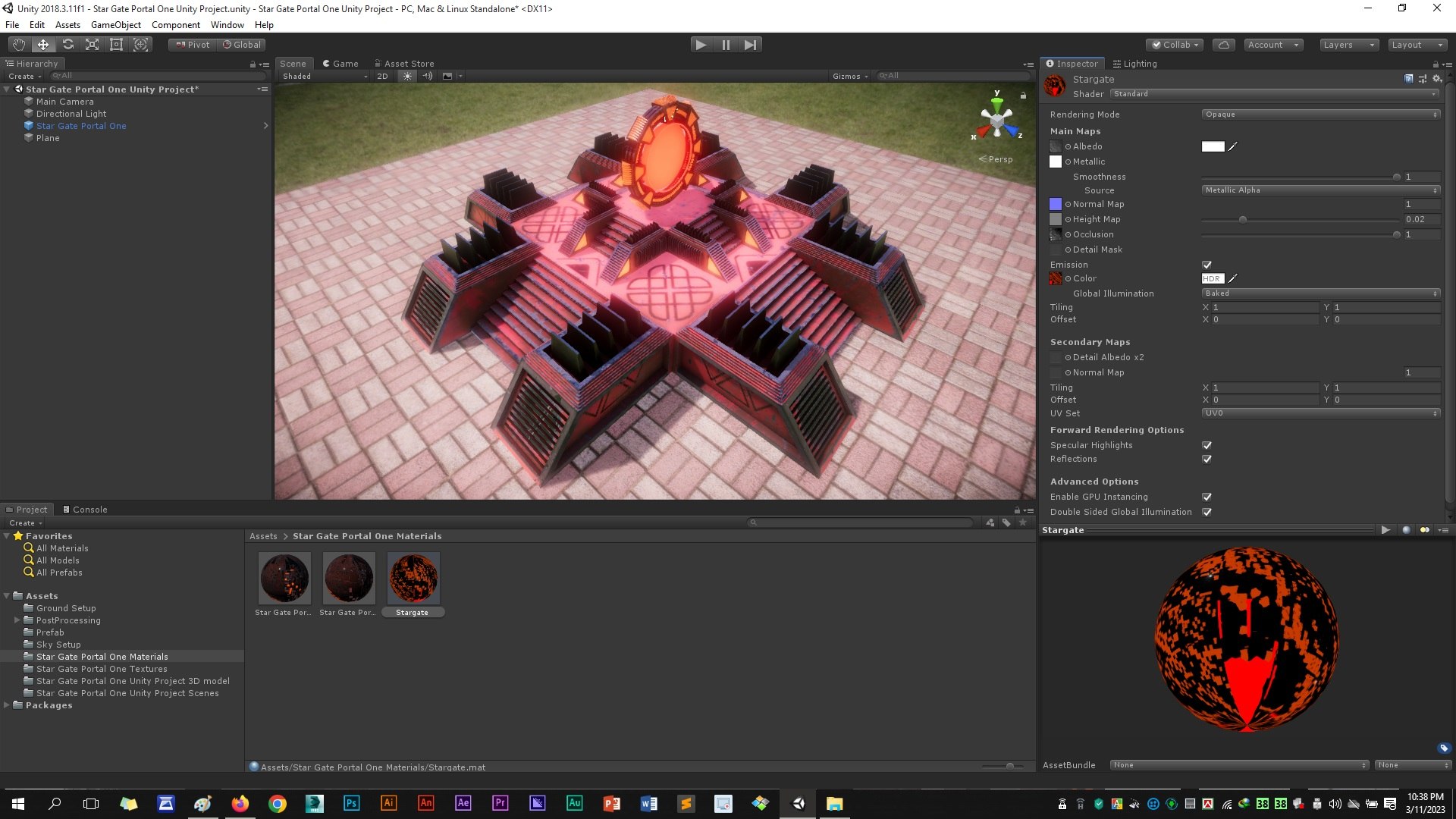Toggle scene audio speaker icon

(428, 76)
